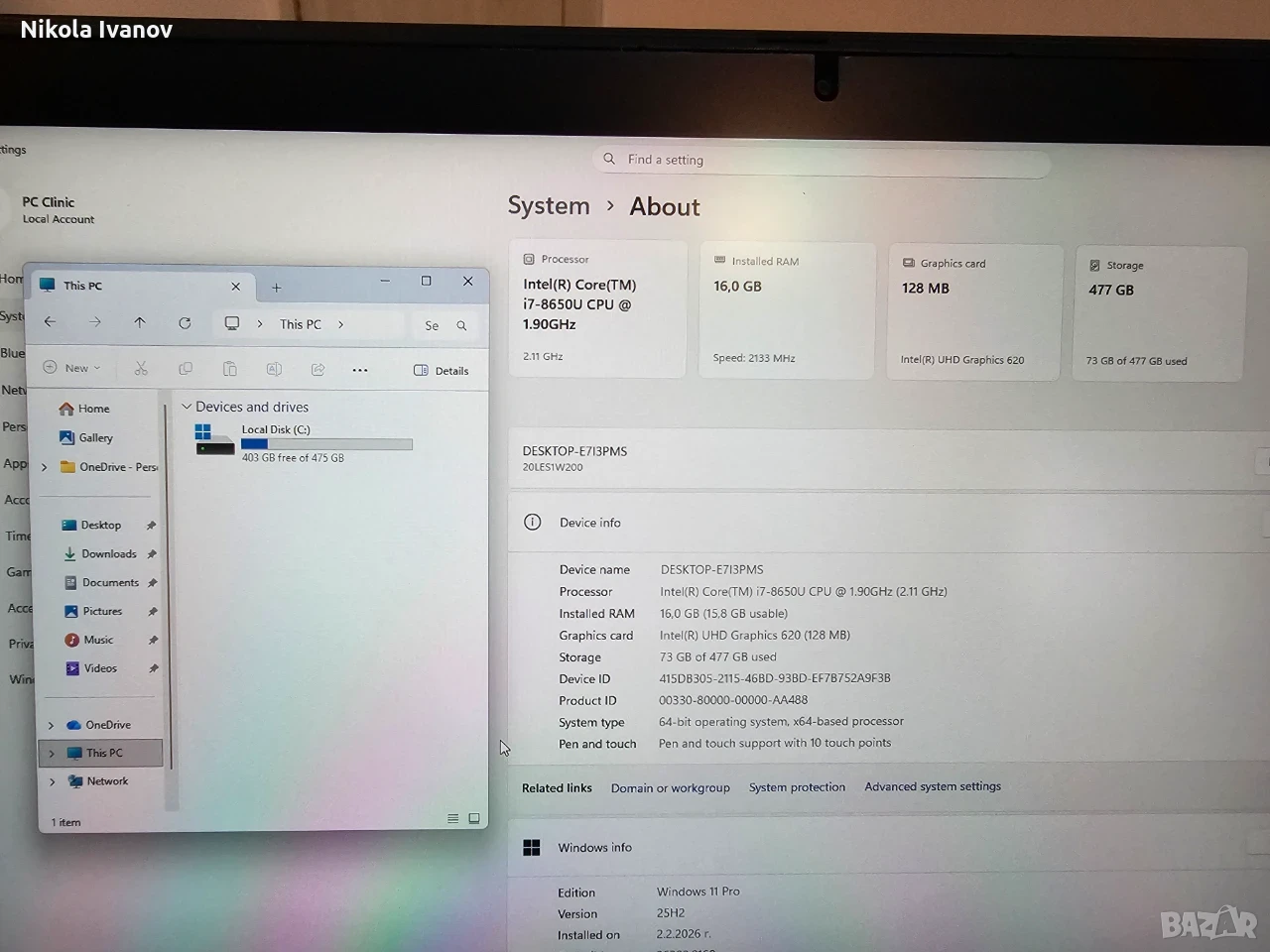Click the Paste icon in Explorer toolbar
The width and height of the screenshot is (1270, 952).
coord(229,369)
